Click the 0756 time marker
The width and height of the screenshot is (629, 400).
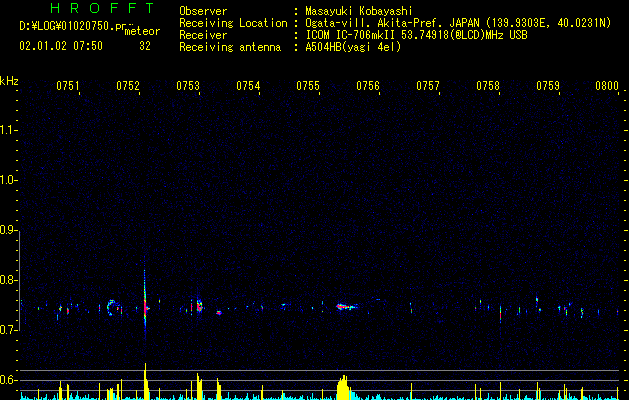[368, 86]
